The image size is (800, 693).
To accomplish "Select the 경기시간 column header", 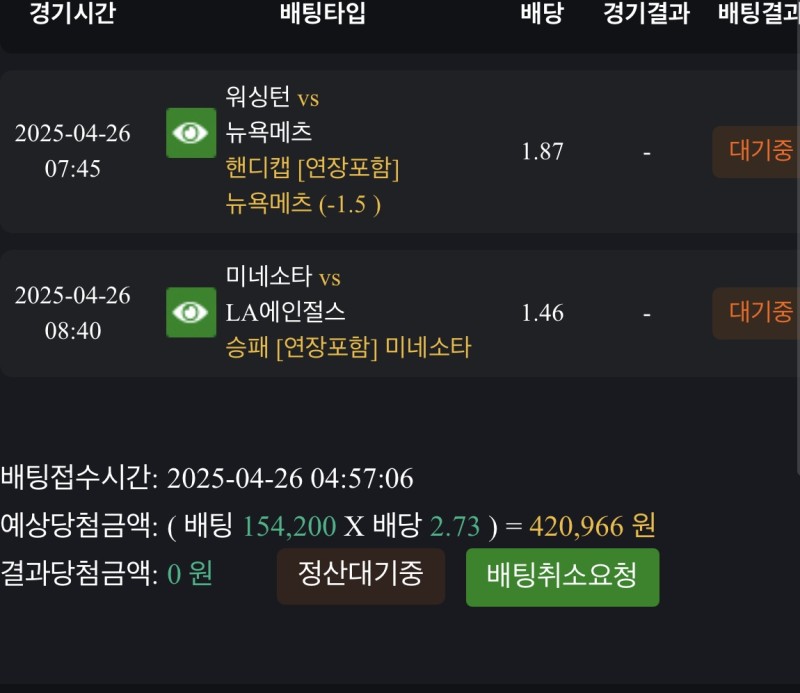I will coord(72,14).
